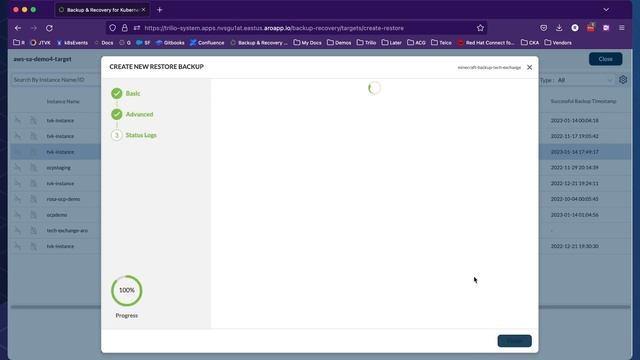Expand the CKA bookmark folder
Screen dimensions: 640x360
click(530, 42)
